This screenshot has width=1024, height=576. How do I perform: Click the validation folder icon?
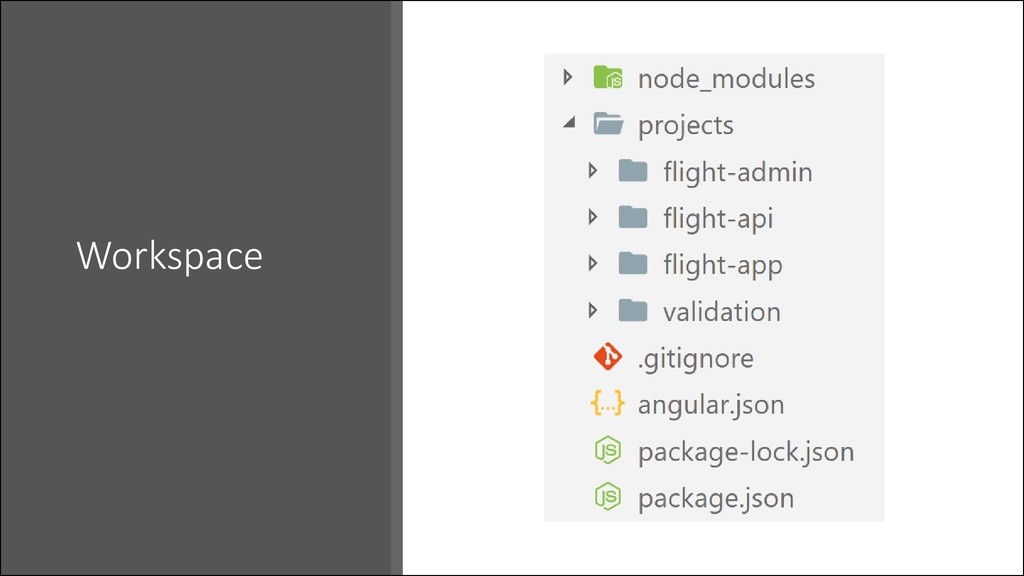tap(633, 311)
